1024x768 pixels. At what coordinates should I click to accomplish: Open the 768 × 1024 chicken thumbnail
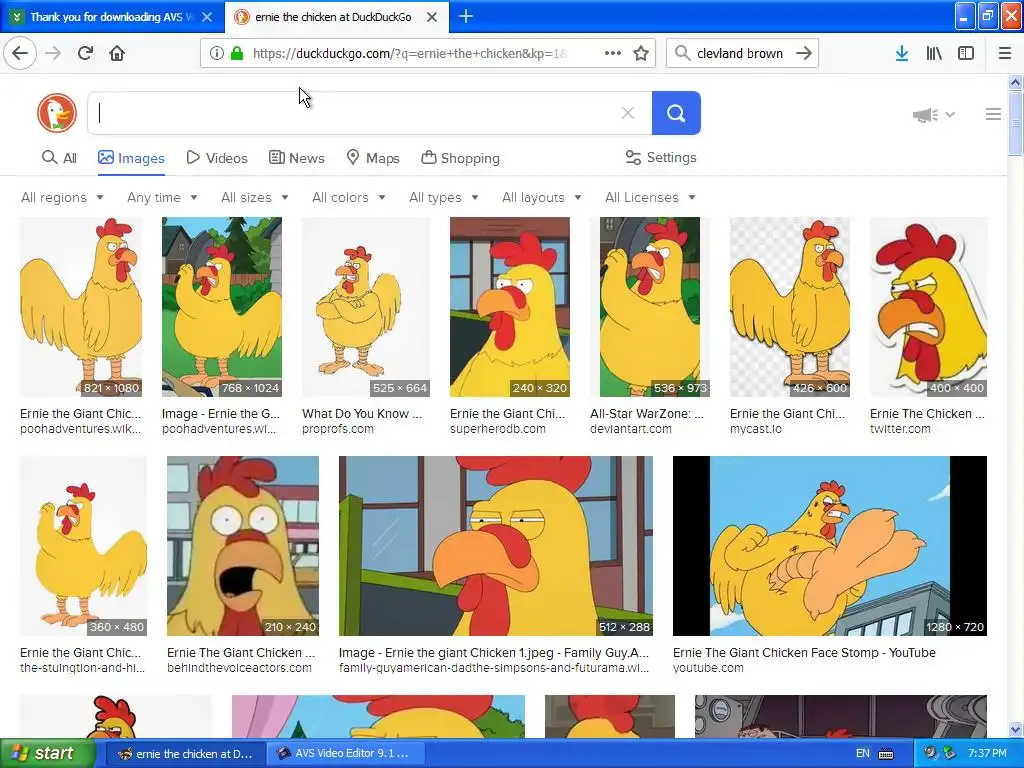click(222, 307)
